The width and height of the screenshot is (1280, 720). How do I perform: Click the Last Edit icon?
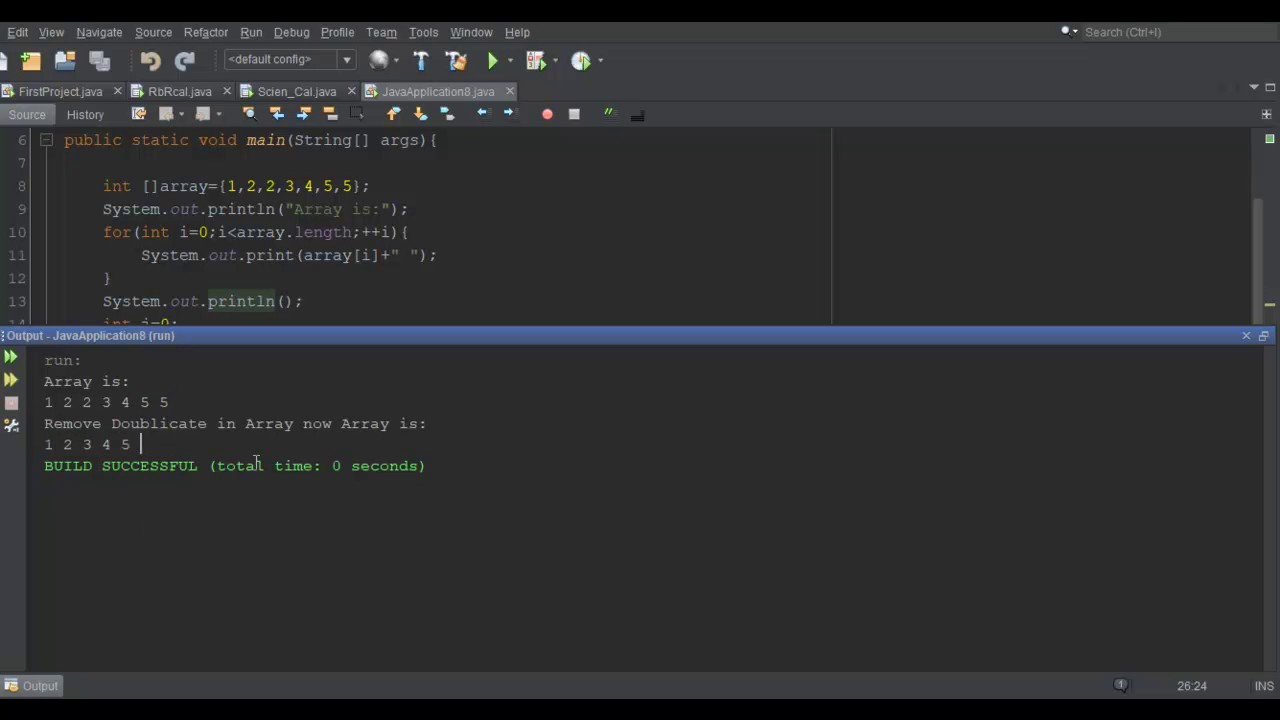coord(139,114)
